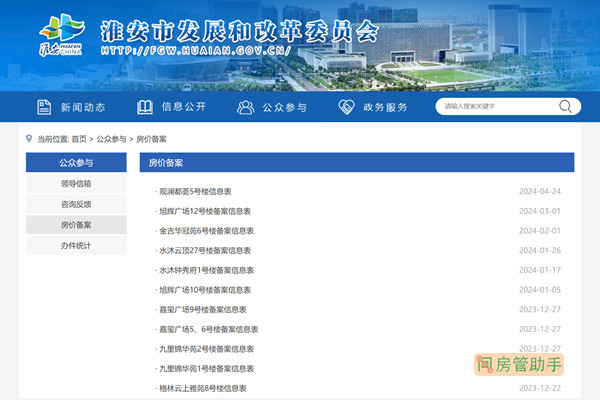The width and height of the screenshot is (600, 400).
Task: Open 新闻动态 navigation menu
Action: [x=82, y=107]
